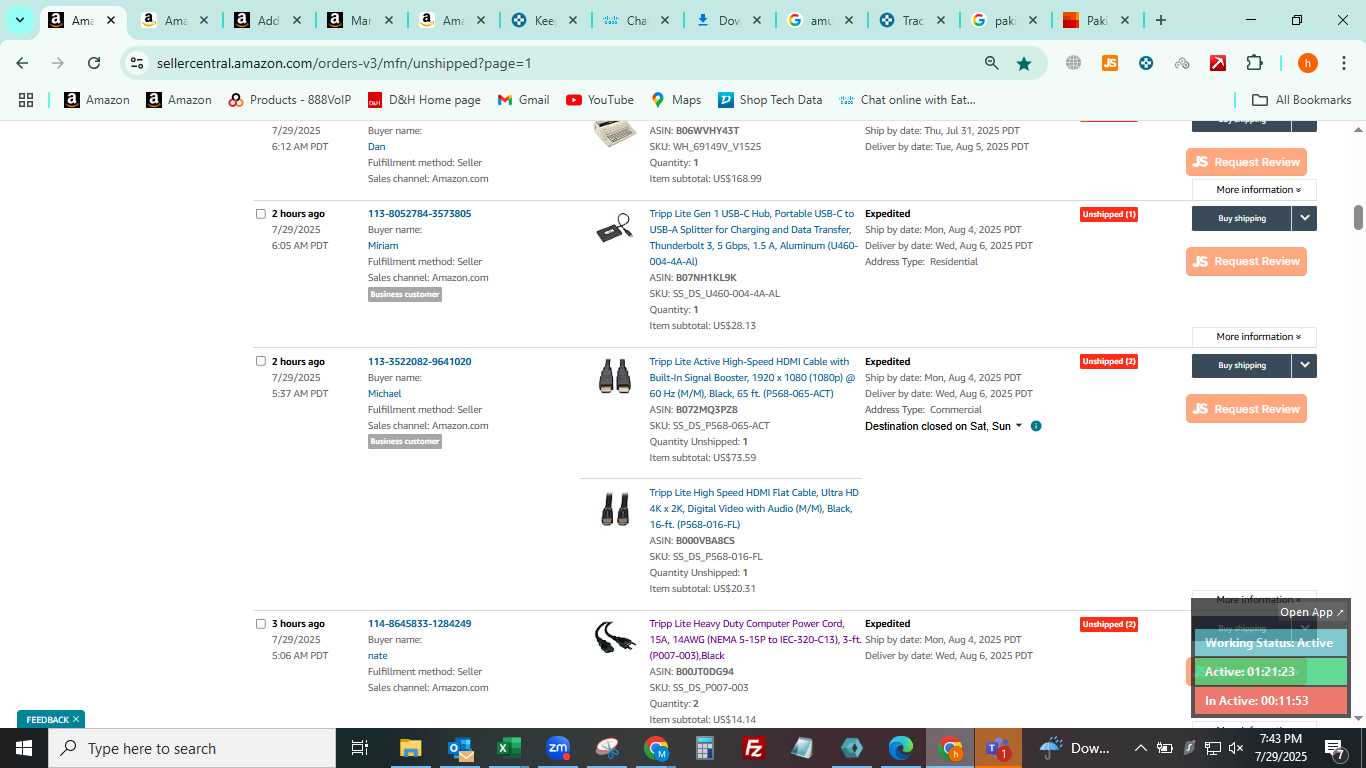Screen dimensions: 1366x768
Task: Select checkbox for order 113-8052784-3573805
Action: 261,214
